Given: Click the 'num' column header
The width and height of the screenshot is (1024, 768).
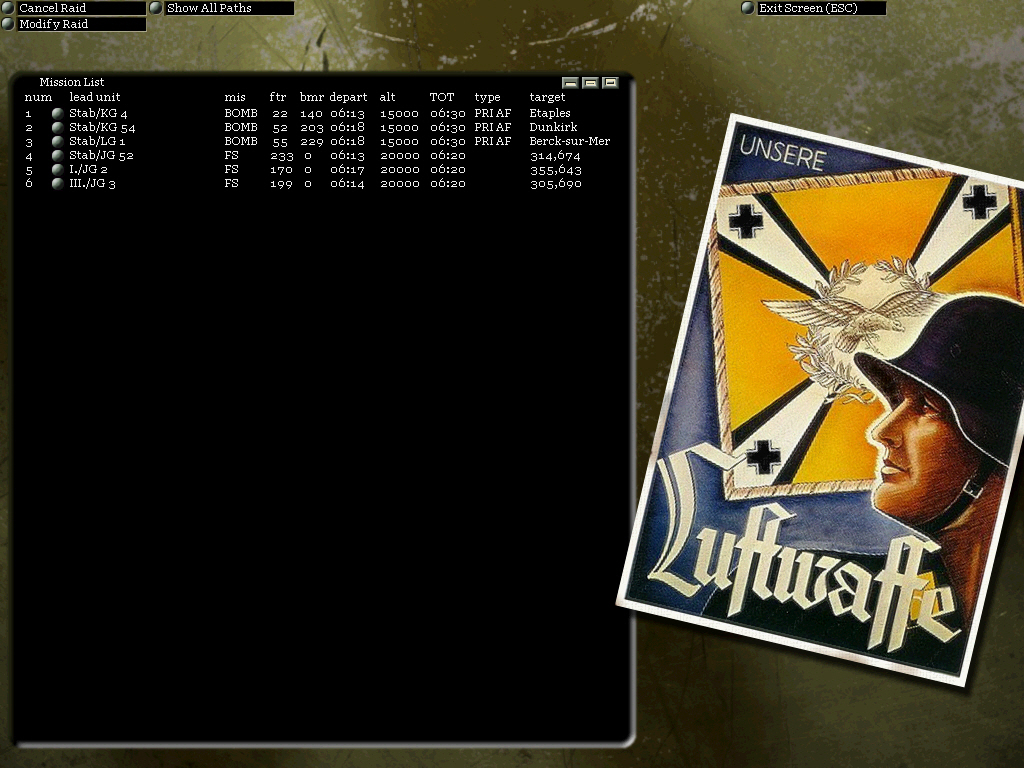Looking at the screenshot, I should pyautogui.click(x=38, y=97).
